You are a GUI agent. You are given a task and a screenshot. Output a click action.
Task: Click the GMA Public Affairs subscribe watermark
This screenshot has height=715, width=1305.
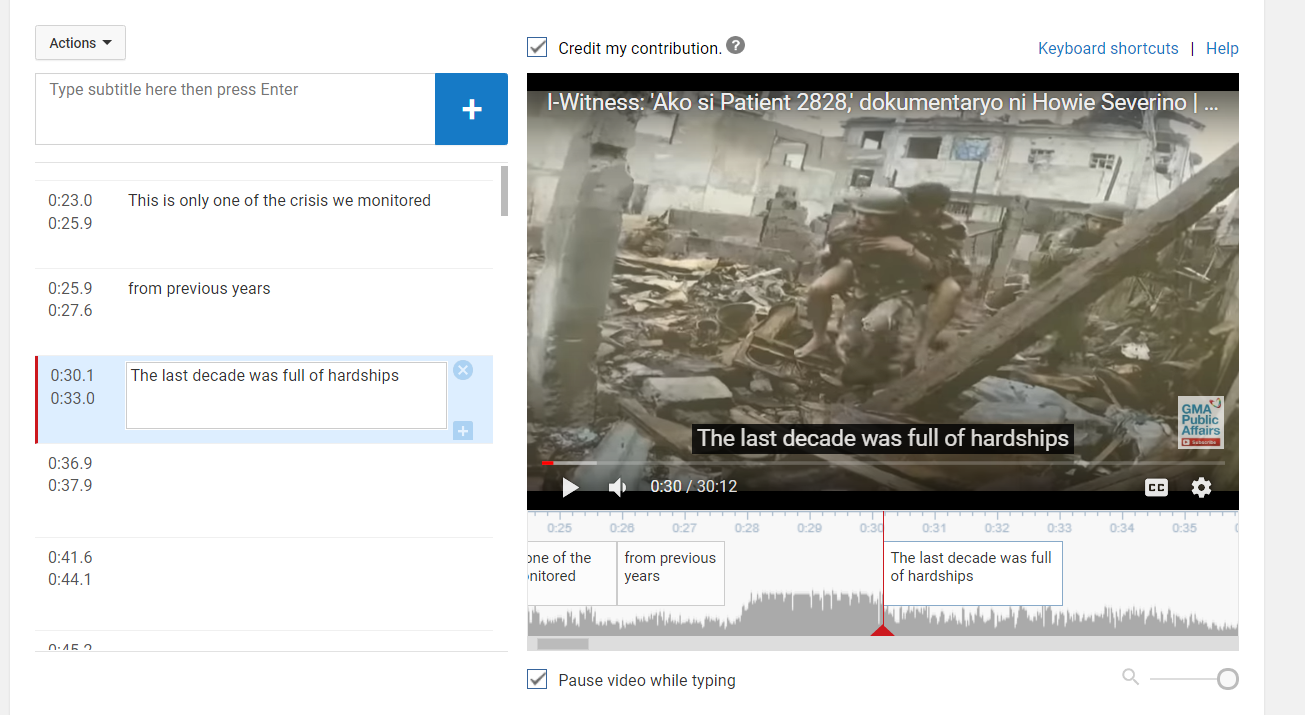[x=1200, y=423]
